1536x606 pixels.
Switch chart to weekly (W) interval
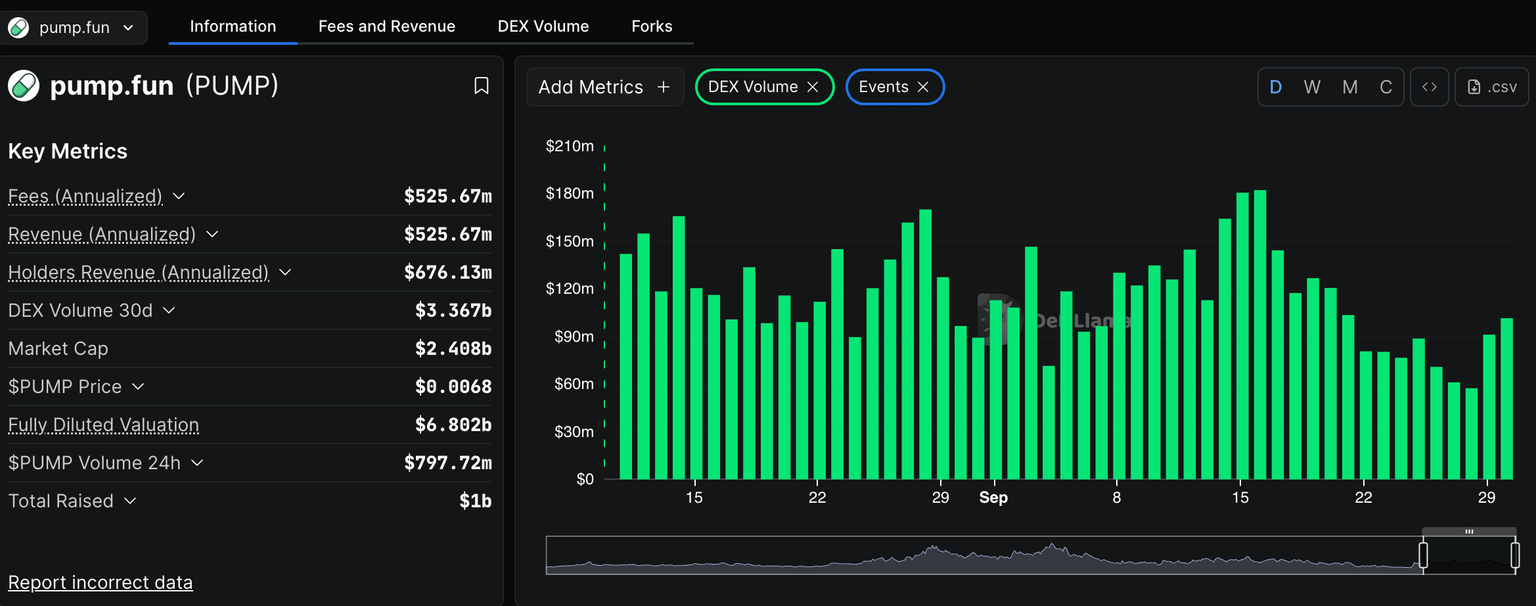coord(1312,87)
